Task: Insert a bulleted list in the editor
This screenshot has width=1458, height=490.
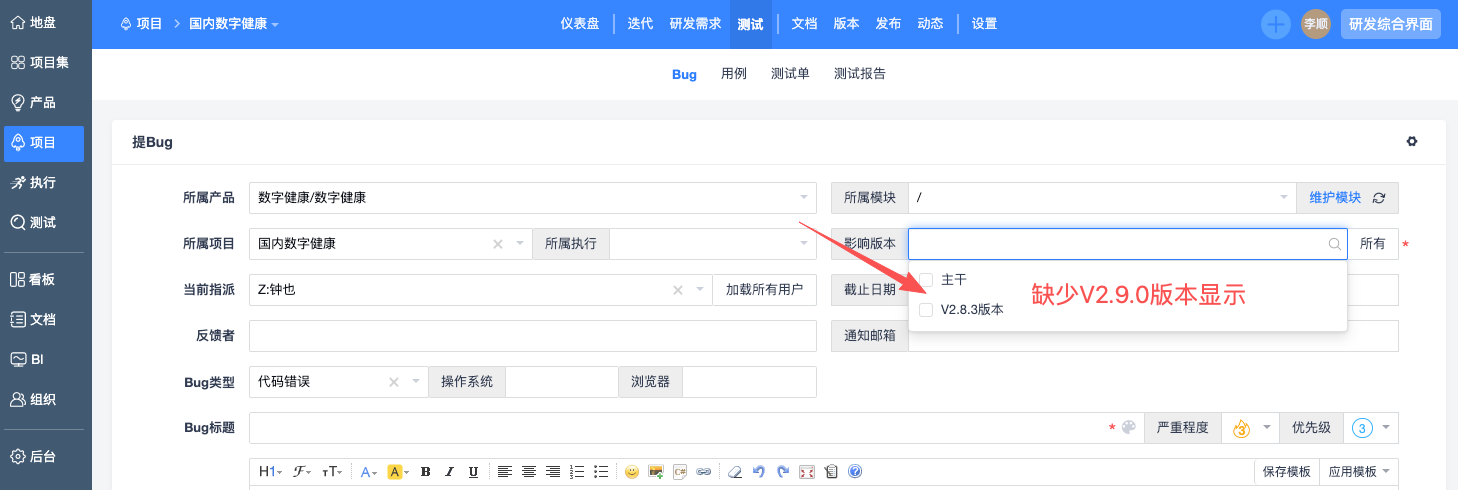Action: (x=601, y=472)
